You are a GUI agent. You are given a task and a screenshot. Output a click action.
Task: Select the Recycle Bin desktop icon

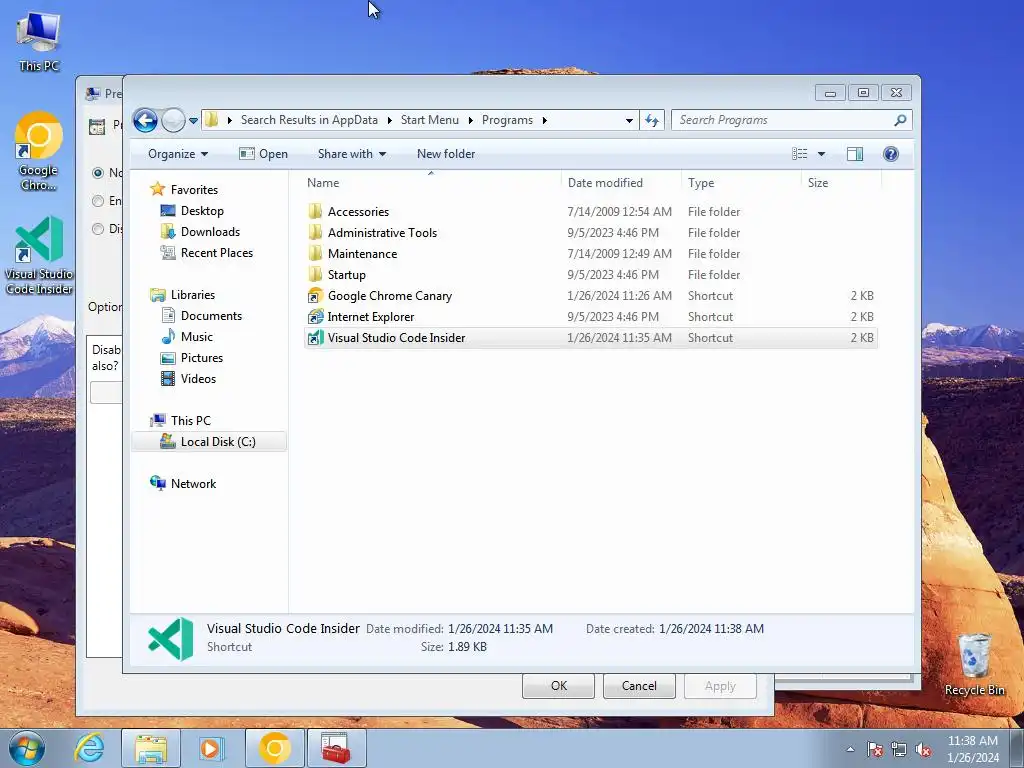tap(974, 665)
